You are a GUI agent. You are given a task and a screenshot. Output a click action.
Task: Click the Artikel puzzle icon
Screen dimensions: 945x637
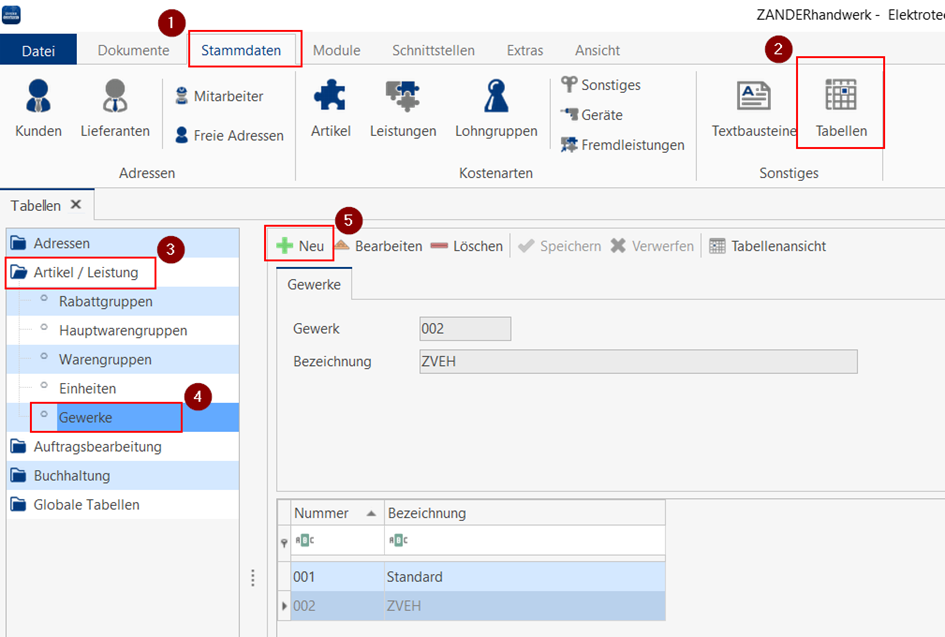(x=330, y=108)
